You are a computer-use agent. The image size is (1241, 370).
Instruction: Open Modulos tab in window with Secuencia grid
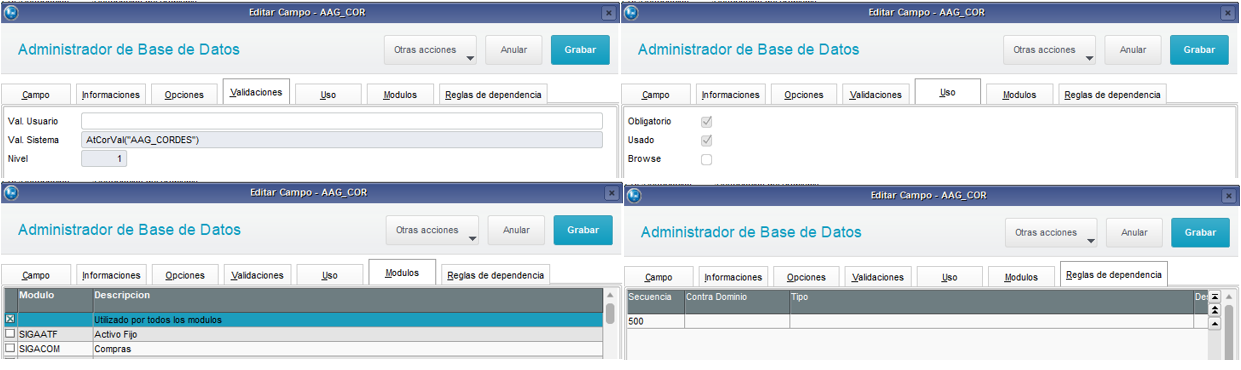point(1021,277)
